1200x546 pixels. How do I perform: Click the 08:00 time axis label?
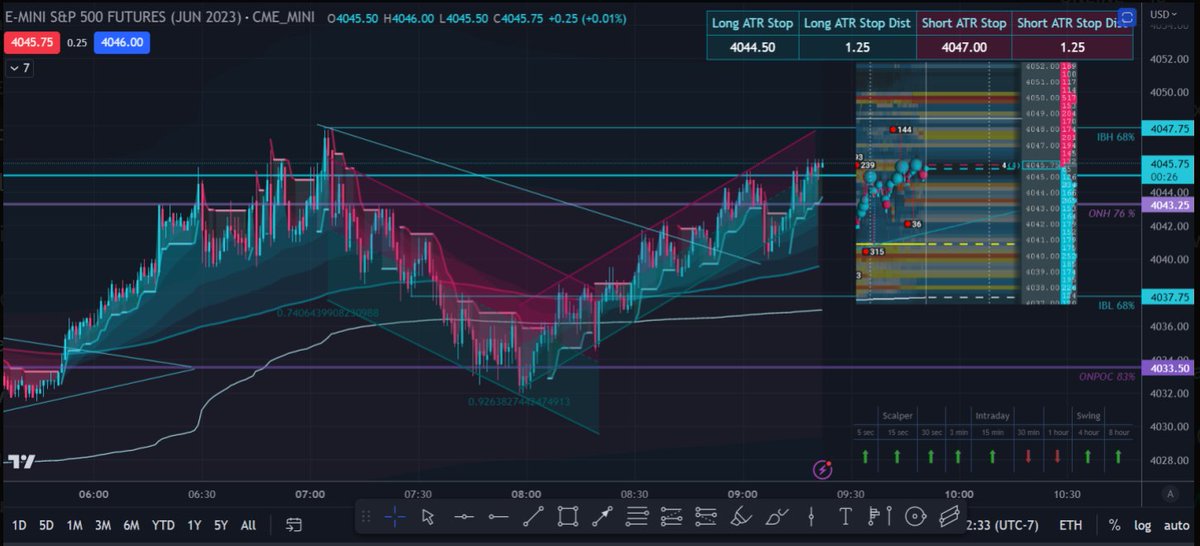[526, 494]
